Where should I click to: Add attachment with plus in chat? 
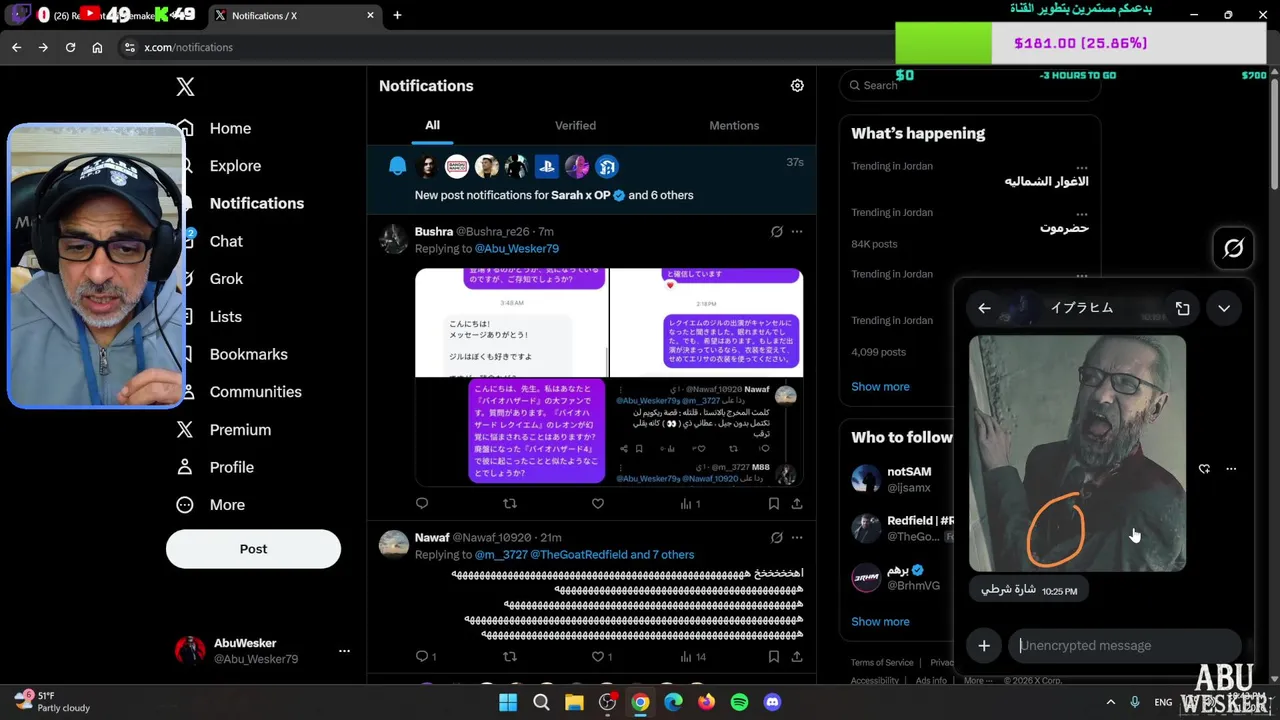coord(984,646)
